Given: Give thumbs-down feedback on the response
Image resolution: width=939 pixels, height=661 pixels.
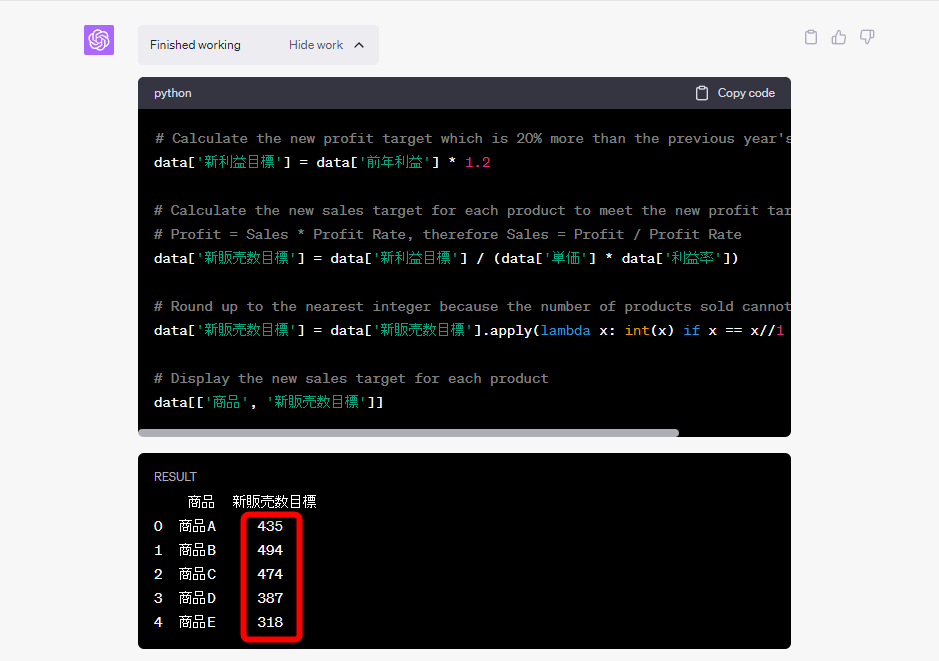Looking at the screenshot, I should click(x=866, y=36).
